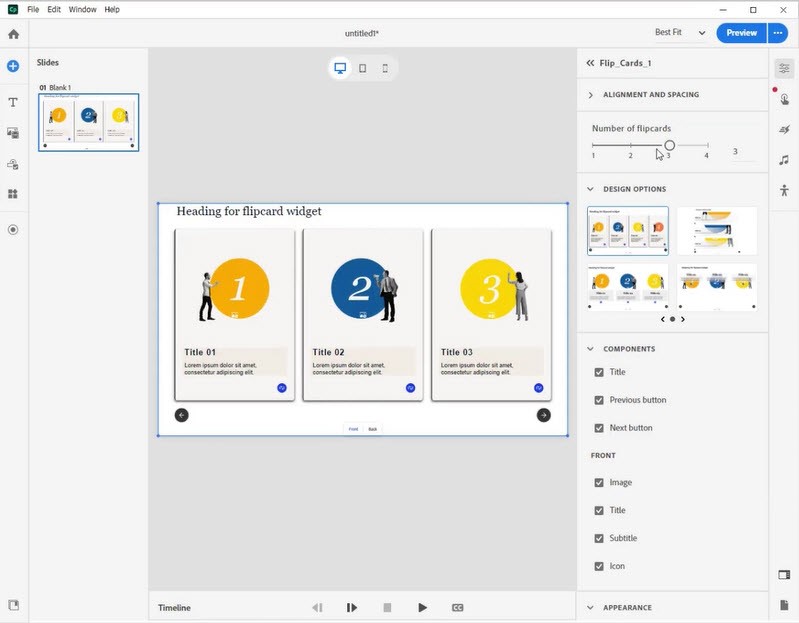Switch to tablet device view
Screen dimensions: 799x623
(x=362, y=68)
